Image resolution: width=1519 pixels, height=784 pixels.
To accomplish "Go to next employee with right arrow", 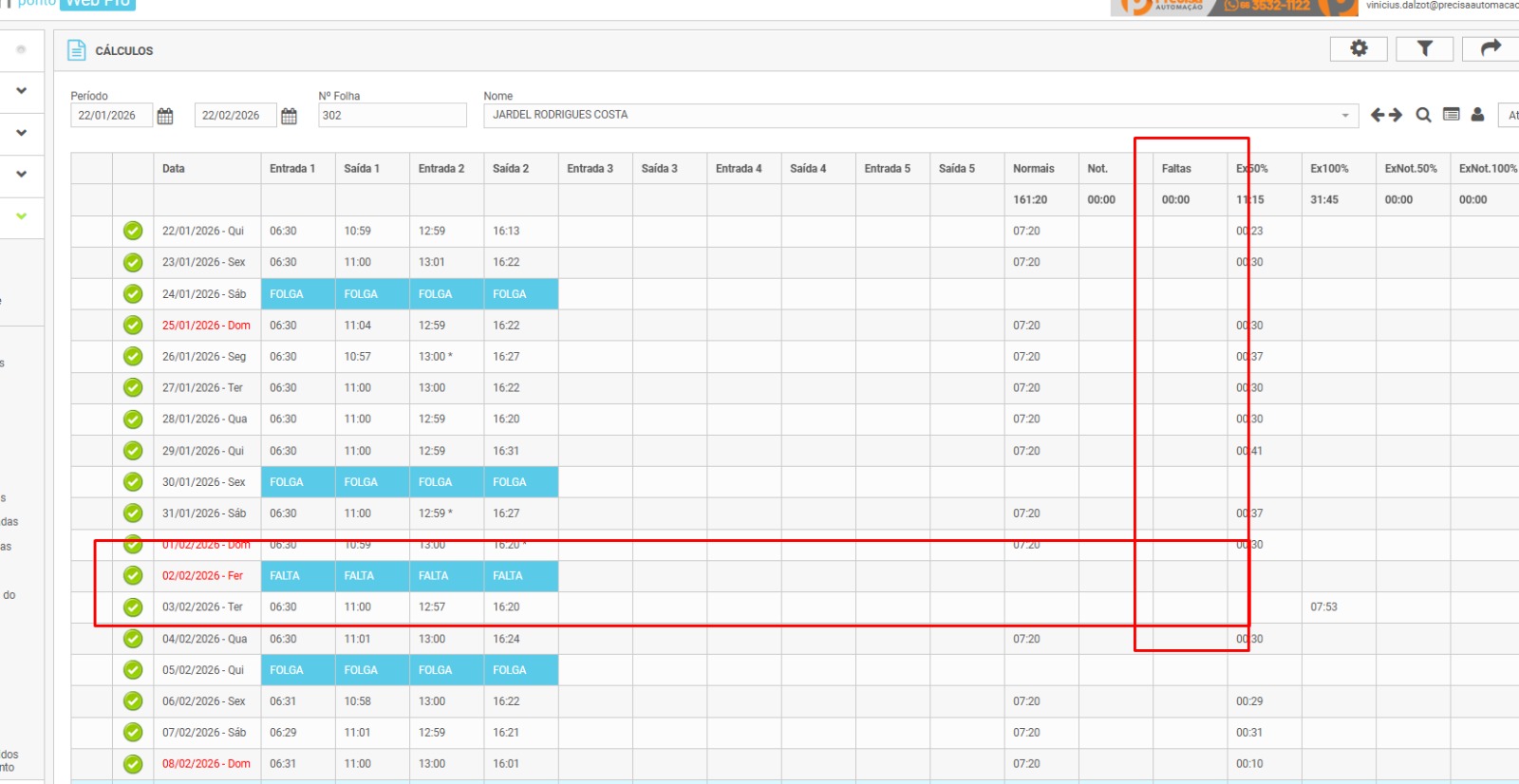I will pos(1396,115).
